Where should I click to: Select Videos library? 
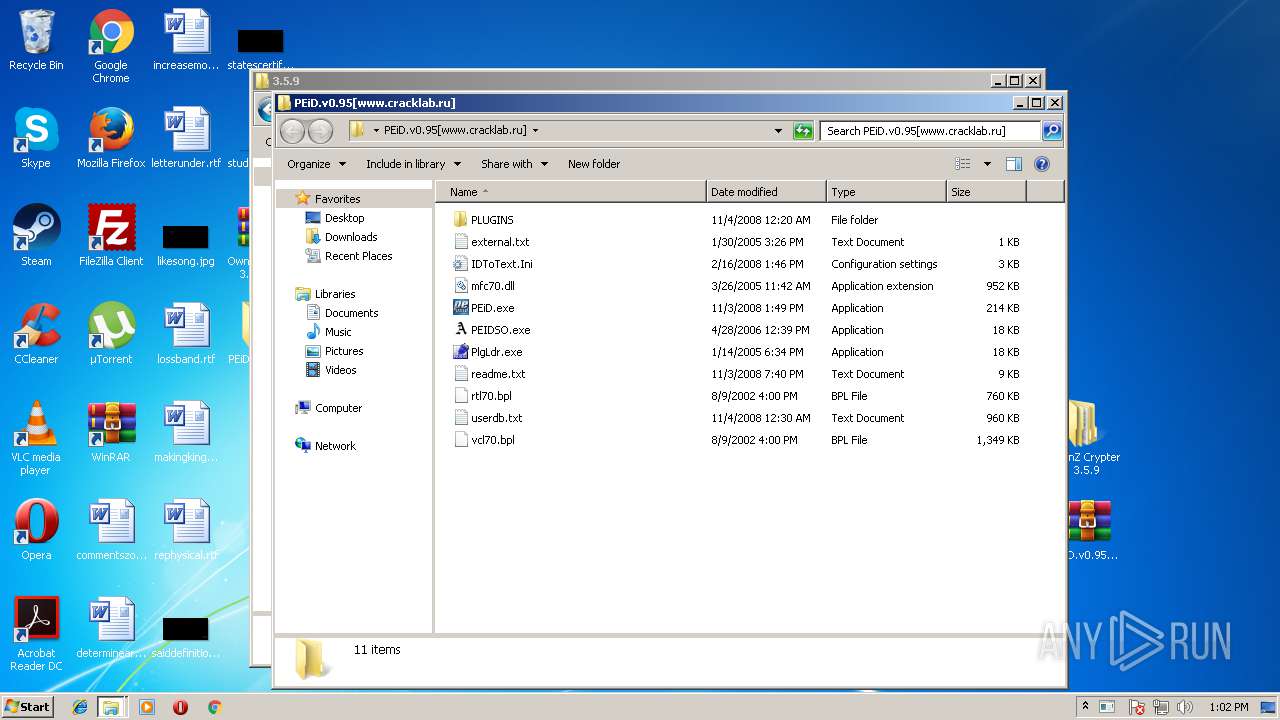[340, 370]
